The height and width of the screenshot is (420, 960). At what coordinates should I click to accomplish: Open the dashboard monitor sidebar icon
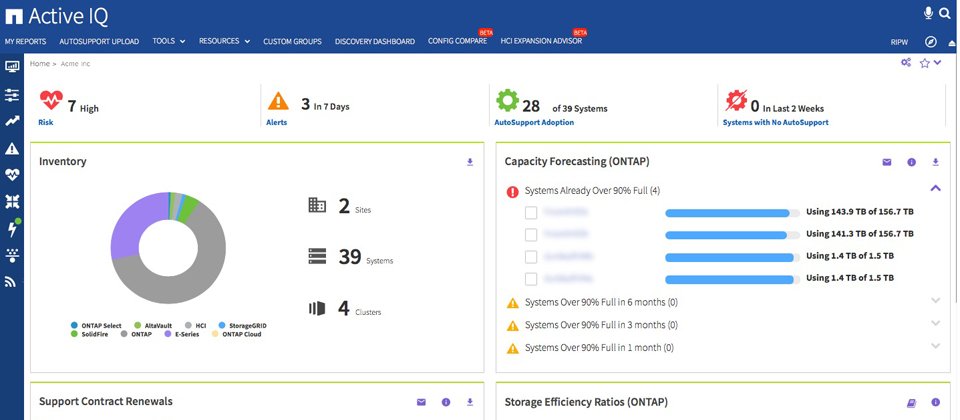click(12, 66)
